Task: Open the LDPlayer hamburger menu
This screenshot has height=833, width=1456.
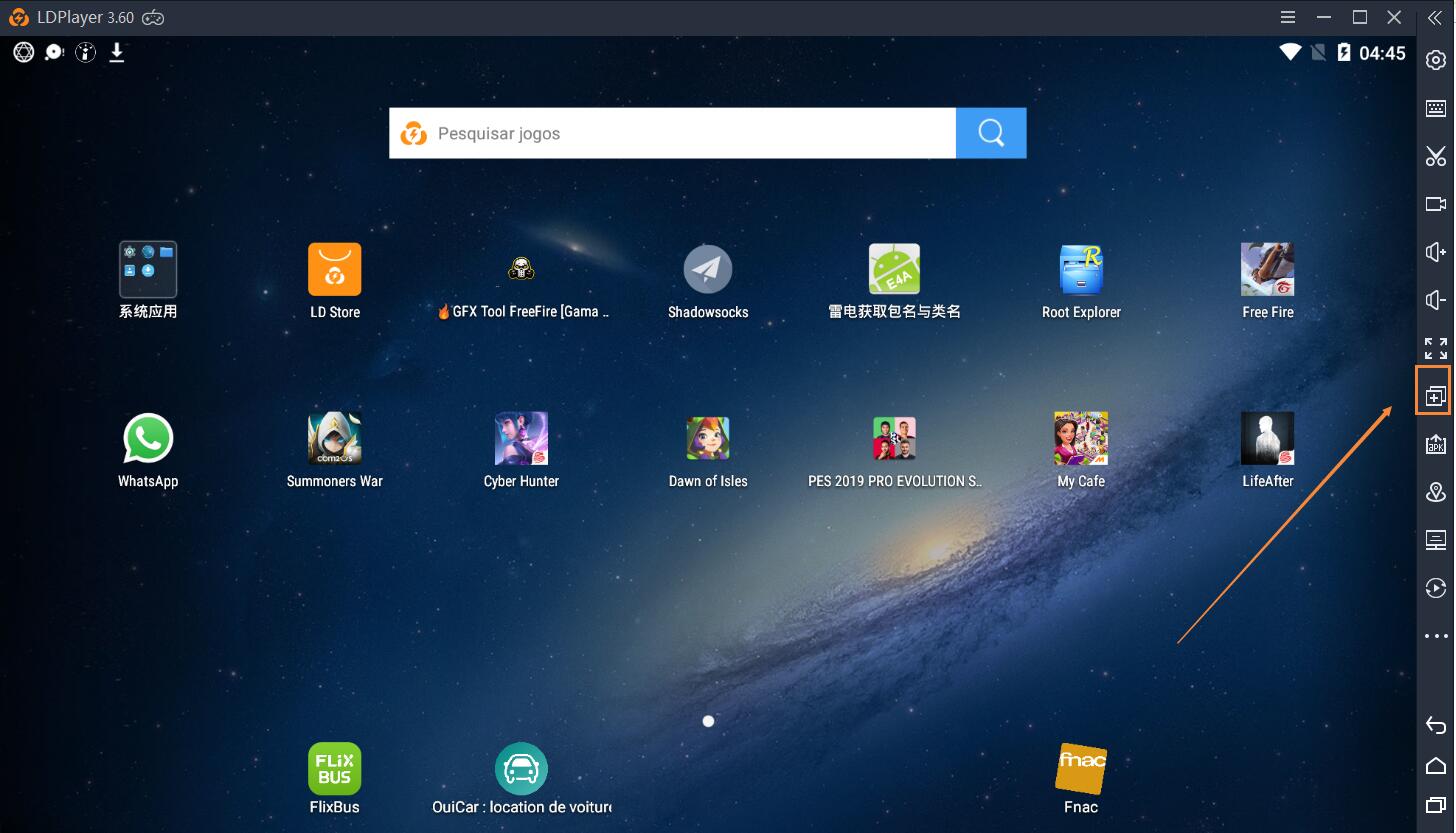Action: click(x=1287, y=17)
